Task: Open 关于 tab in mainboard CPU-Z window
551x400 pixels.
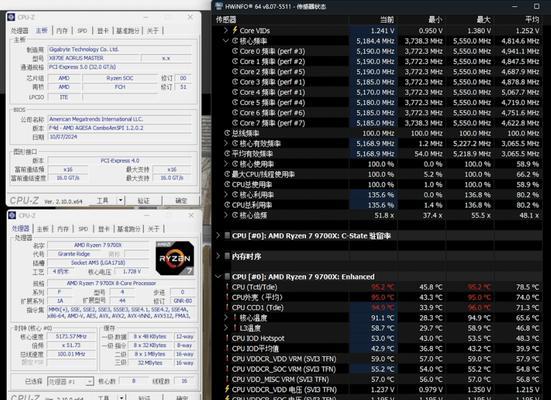Action: [153, 31]
